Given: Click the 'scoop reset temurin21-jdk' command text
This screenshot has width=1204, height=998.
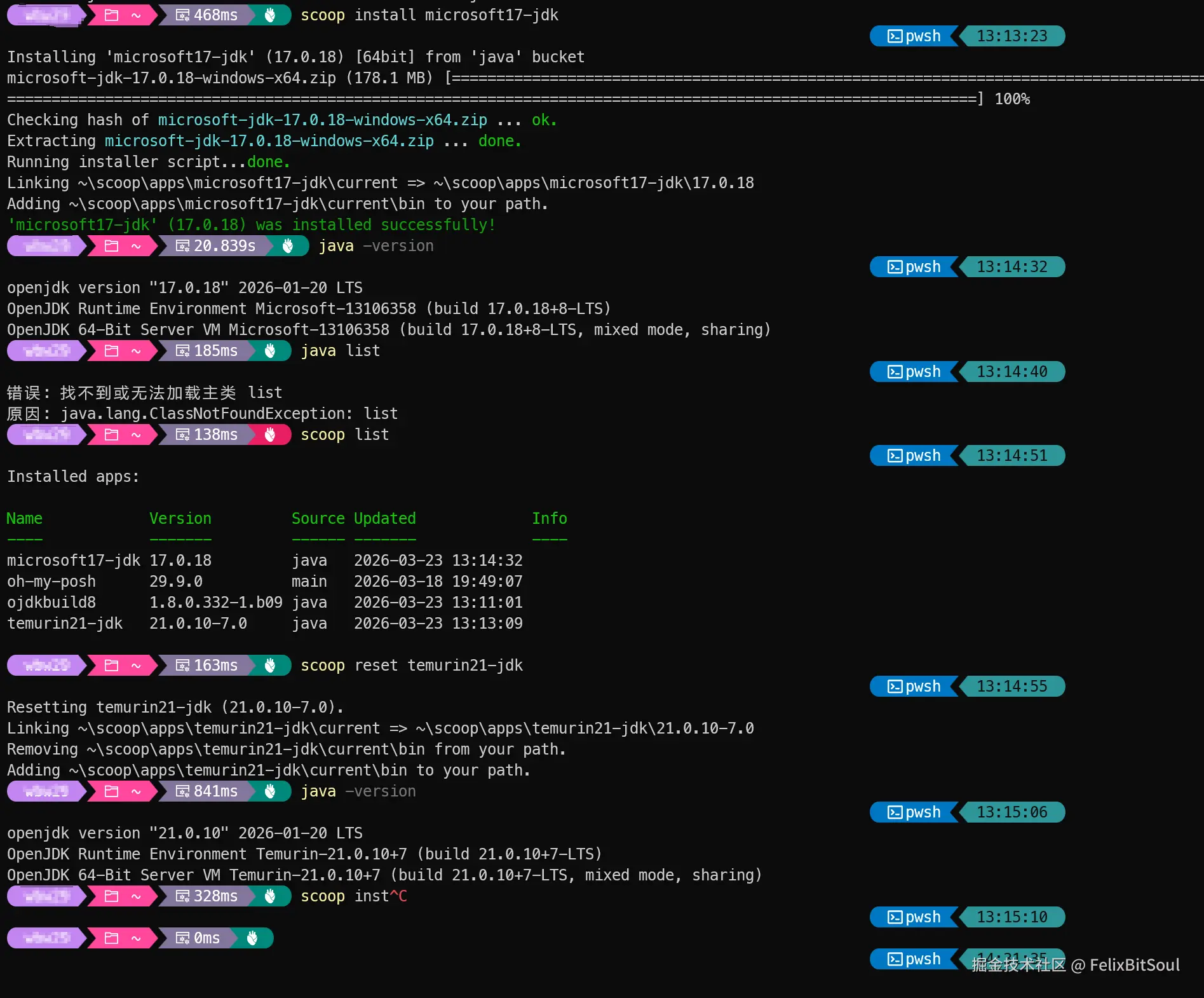Looking at the screenshot, I should 412,666.
